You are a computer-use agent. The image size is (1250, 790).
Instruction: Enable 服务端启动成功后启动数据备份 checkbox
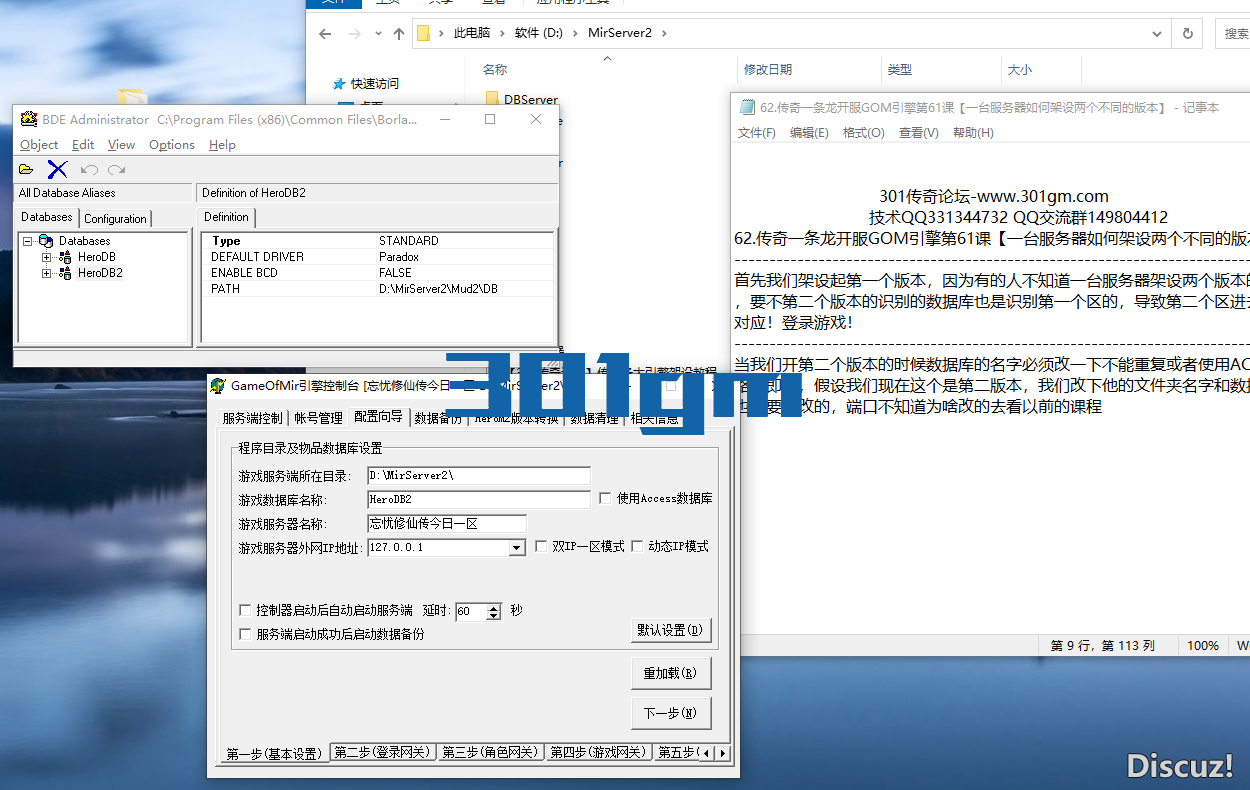(x=245, y=634)
